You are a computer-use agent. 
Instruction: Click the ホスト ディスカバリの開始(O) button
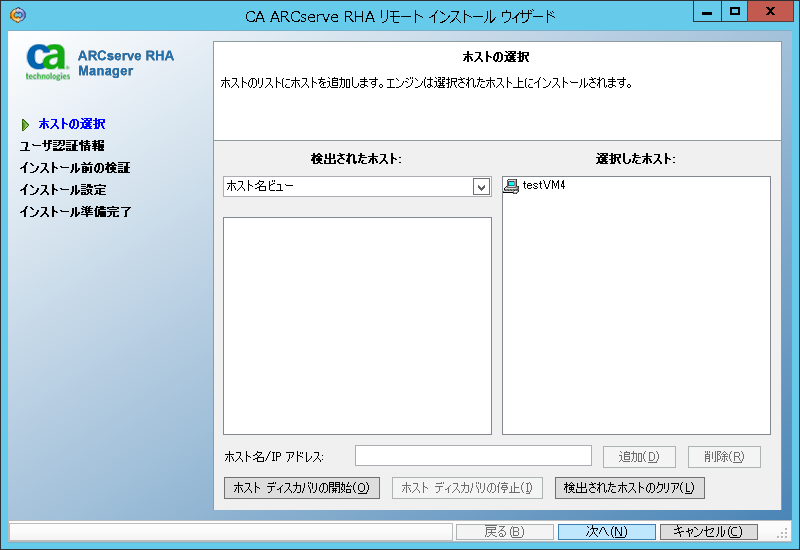click(302, 488)
